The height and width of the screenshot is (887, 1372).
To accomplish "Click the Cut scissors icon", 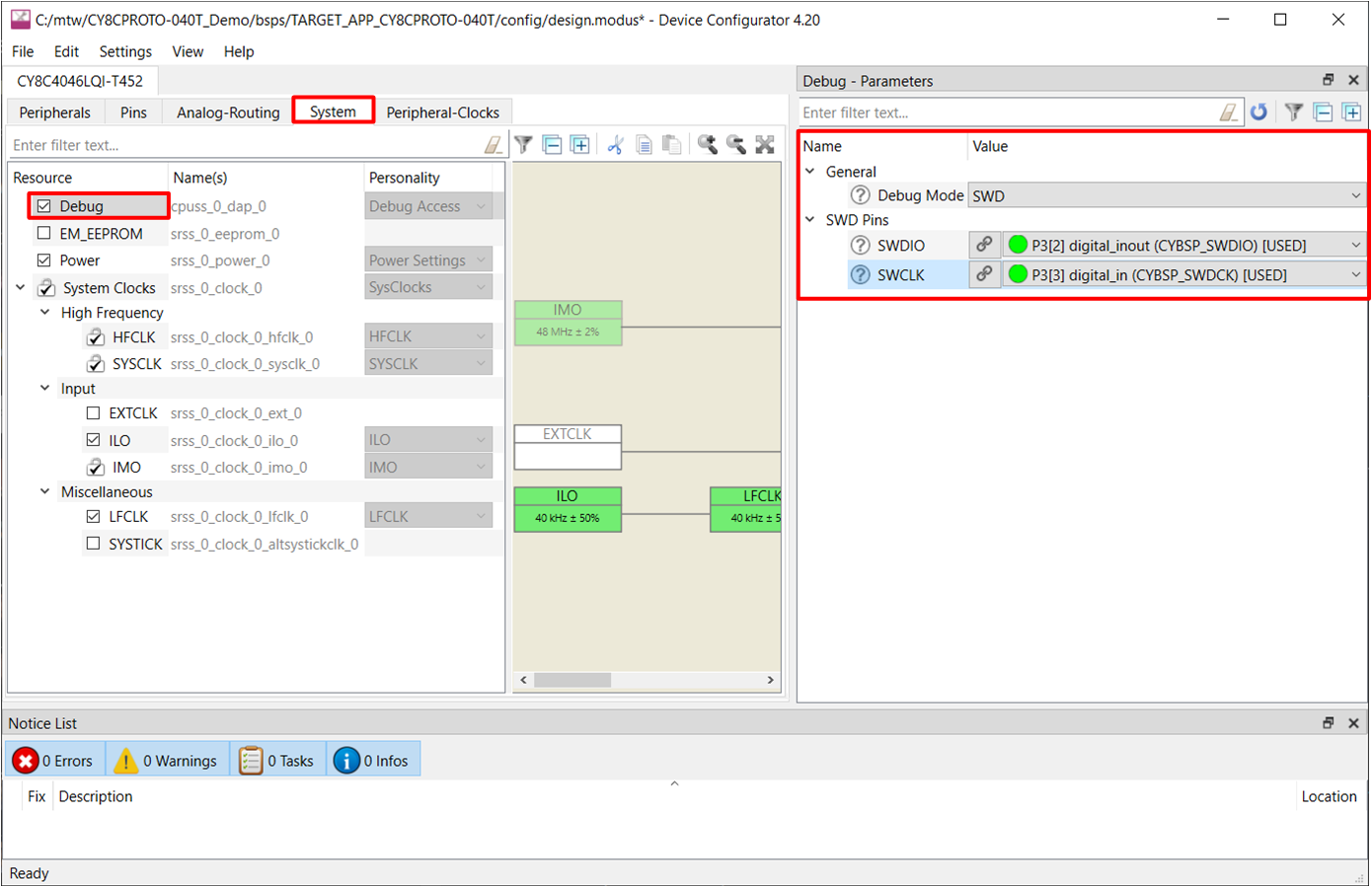I will point(615,145).
